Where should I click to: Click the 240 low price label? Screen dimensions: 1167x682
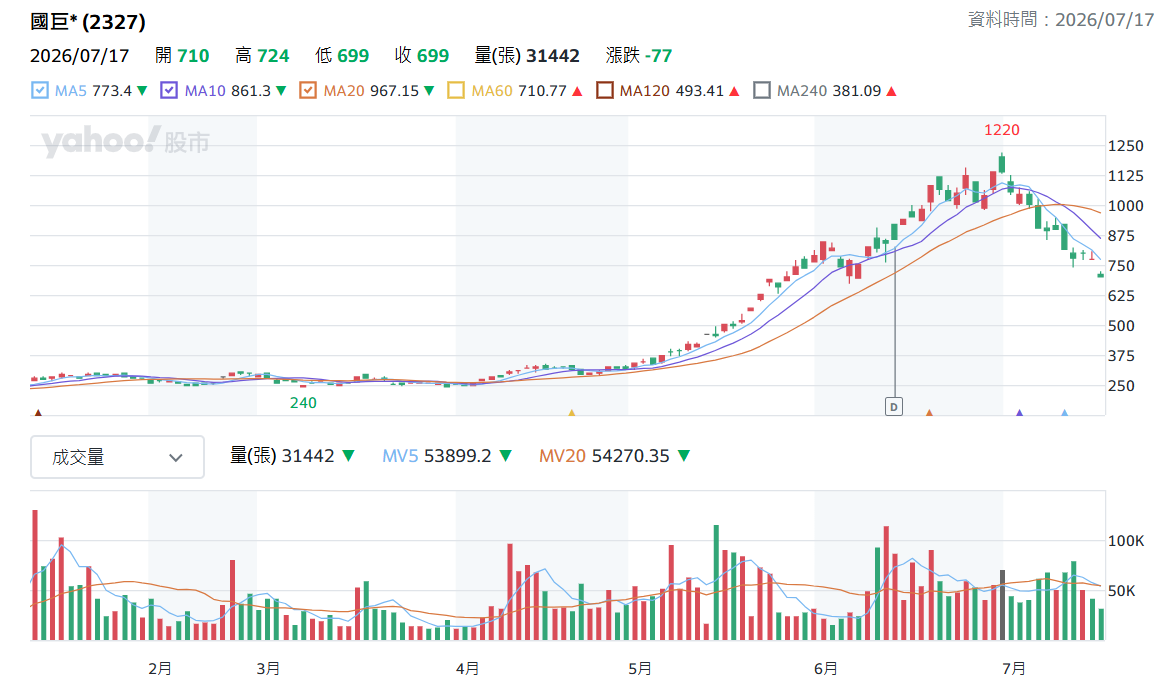[x=303, y=403]
